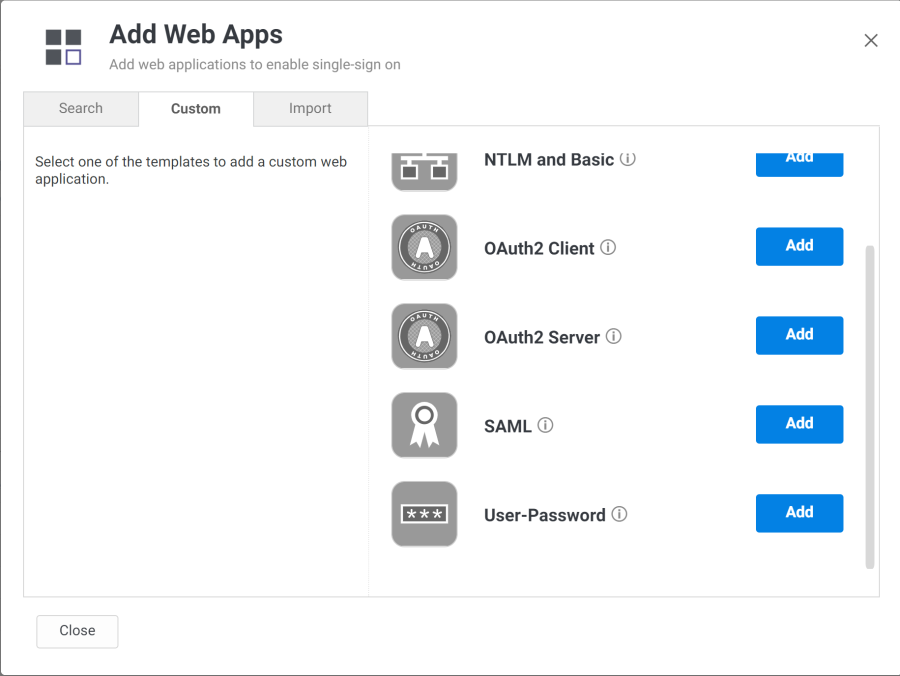Click the OAuth2 Server template icon

[424, 336]
